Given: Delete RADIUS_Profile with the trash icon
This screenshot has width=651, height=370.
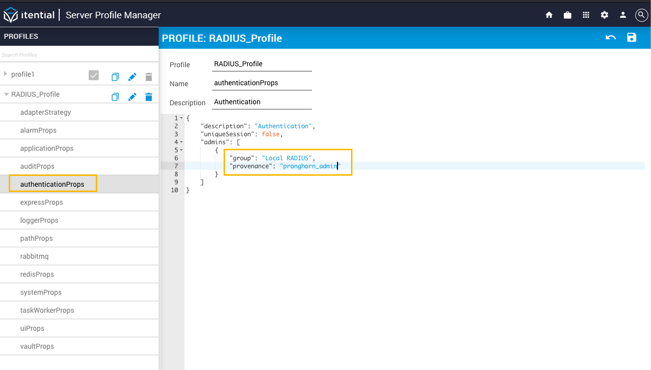Looking at the screenshot, I should 149,97.
